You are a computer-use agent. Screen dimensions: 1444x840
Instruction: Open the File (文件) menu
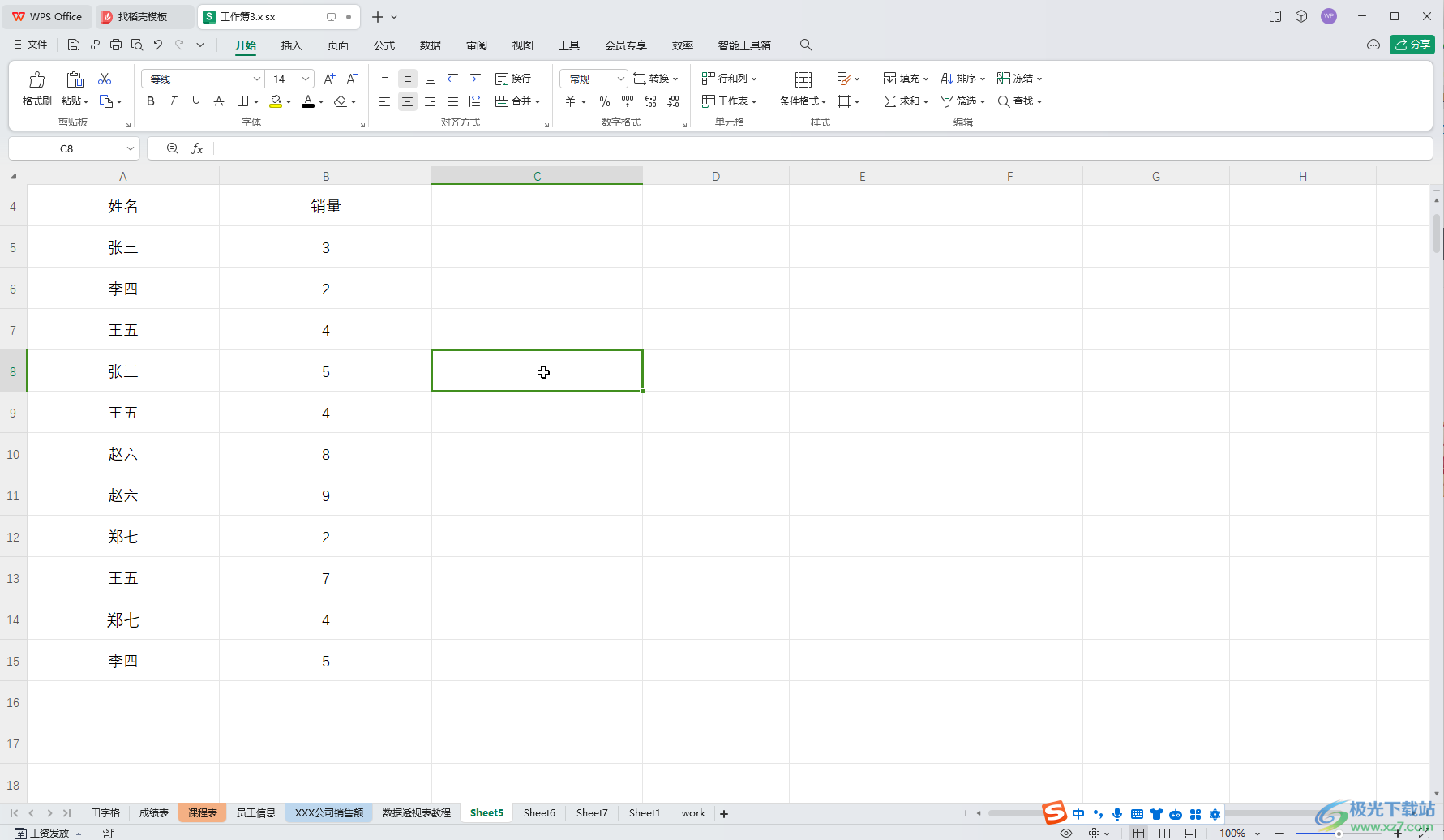(x=31, y=45)
